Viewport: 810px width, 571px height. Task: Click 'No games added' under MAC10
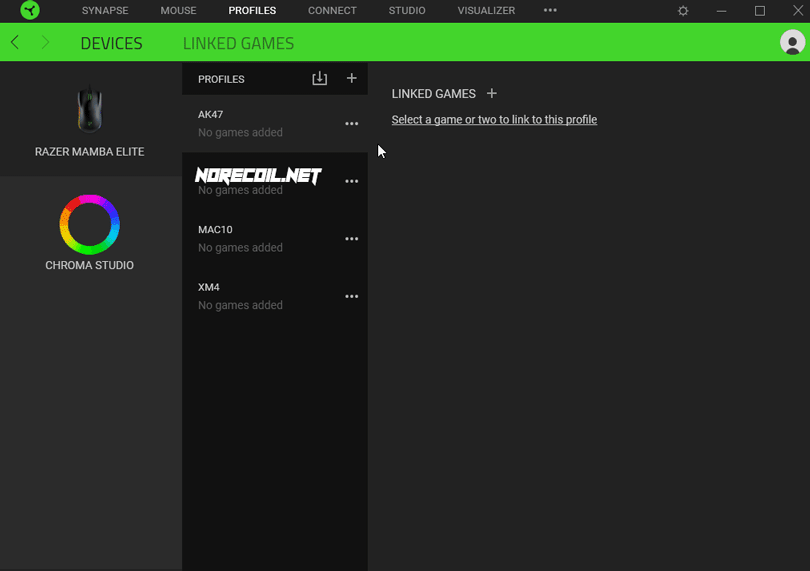[x=240, y=248]
